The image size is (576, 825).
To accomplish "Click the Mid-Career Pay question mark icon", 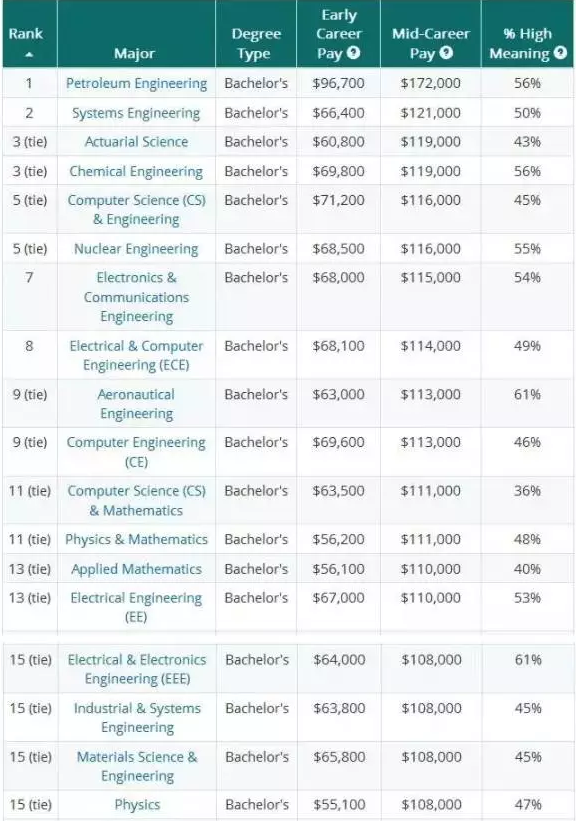I will (446, 53).
